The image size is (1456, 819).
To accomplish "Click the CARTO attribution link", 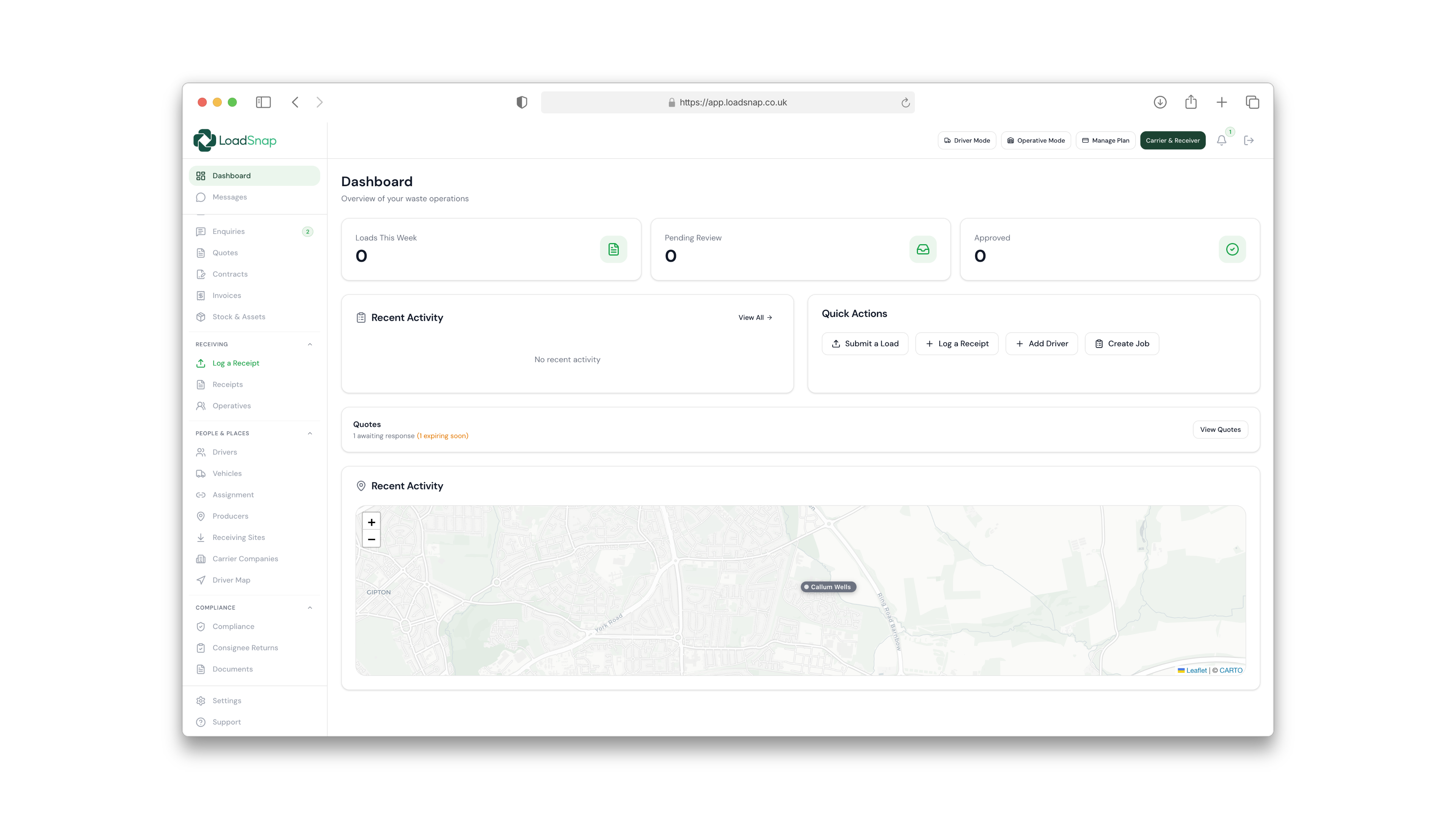I will click(x=1230, y=670).
